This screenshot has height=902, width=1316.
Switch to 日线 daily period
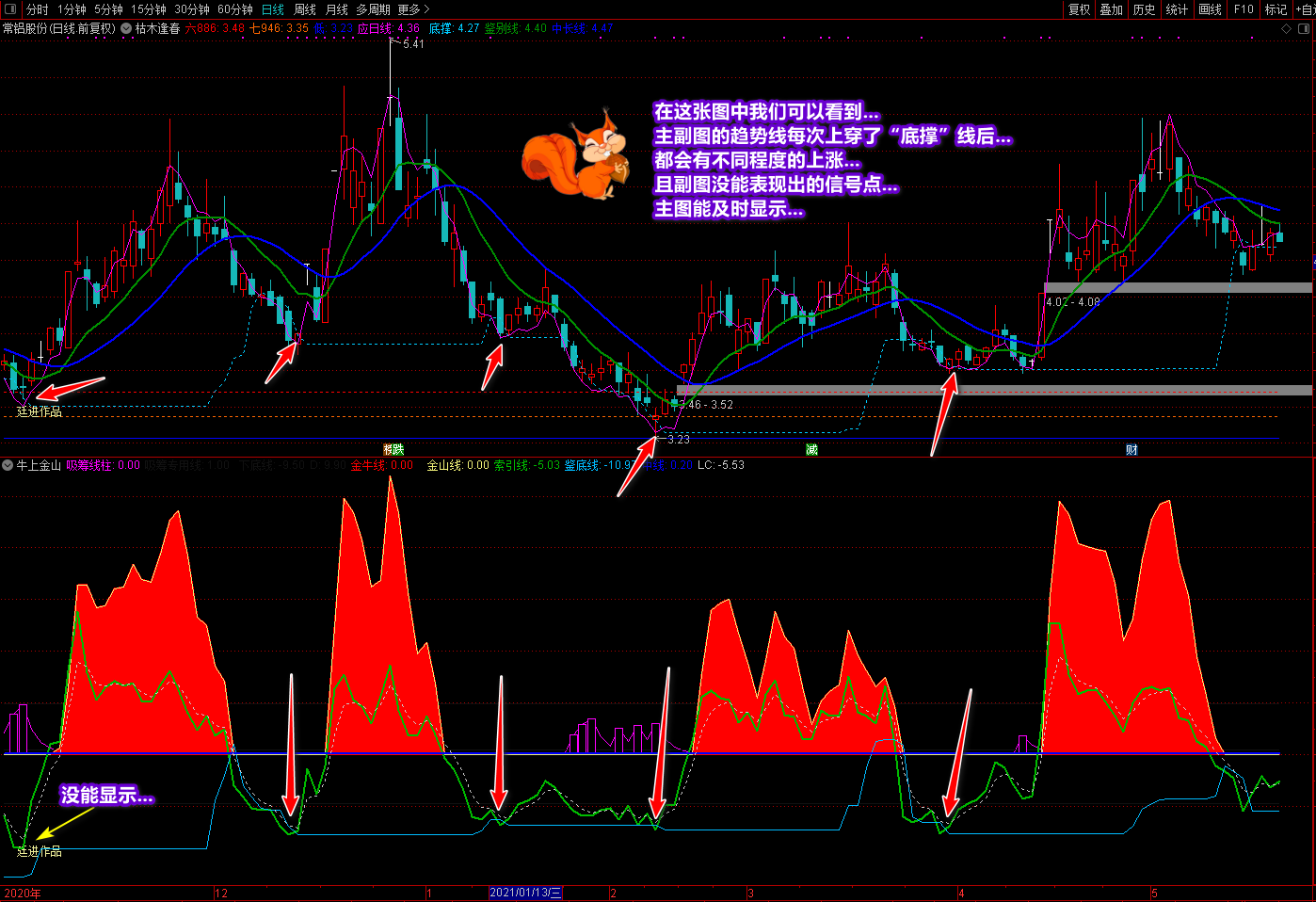point(272,9)
